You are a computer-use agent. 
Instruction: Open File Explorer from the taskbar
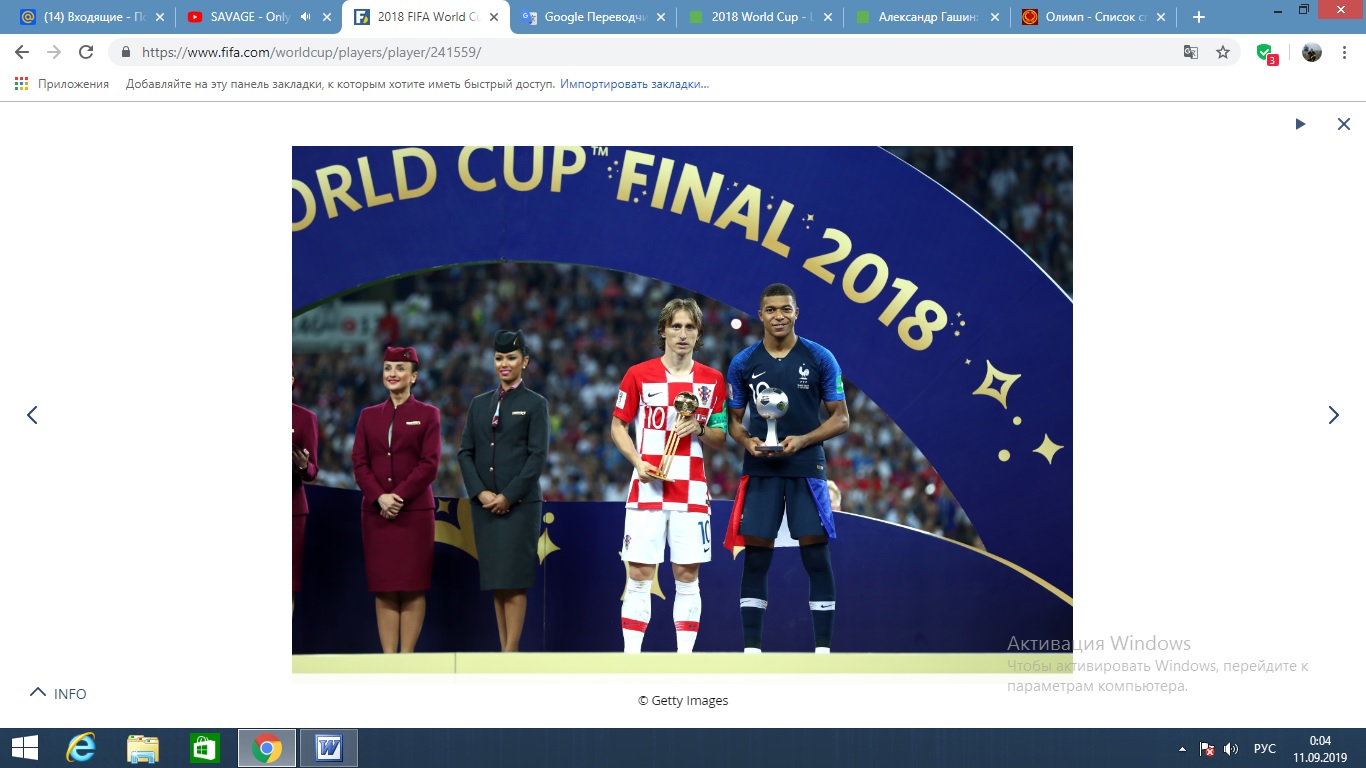tap(143, 748)
